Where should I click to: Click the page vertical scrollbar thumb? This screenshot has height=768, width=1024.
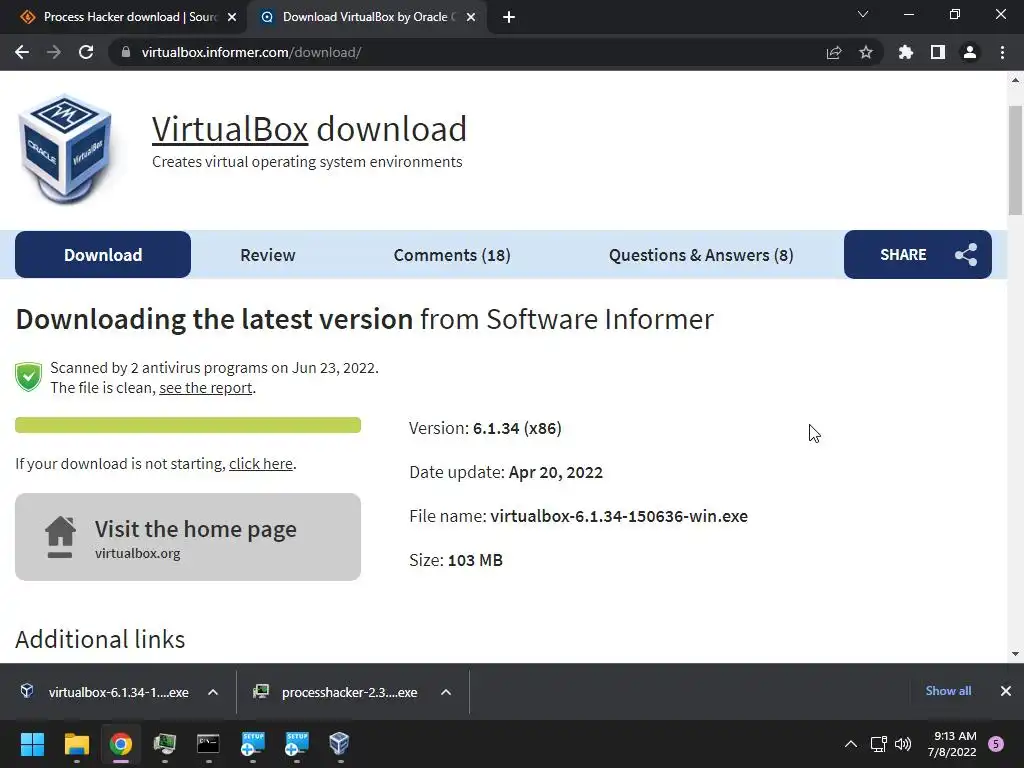(1015, 160)
